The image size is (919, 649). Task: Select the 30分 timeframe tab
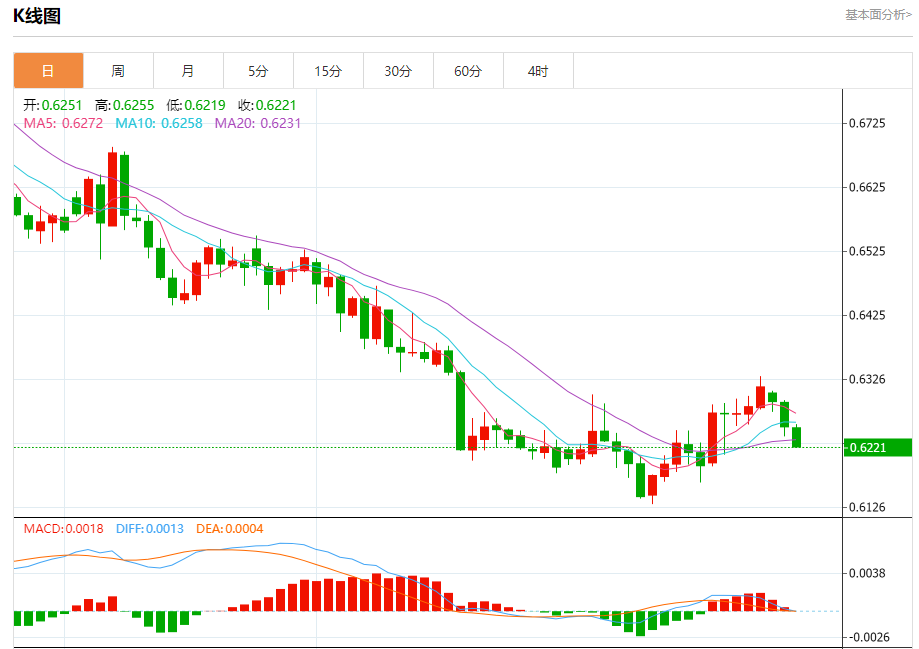[x=398, y=71]
